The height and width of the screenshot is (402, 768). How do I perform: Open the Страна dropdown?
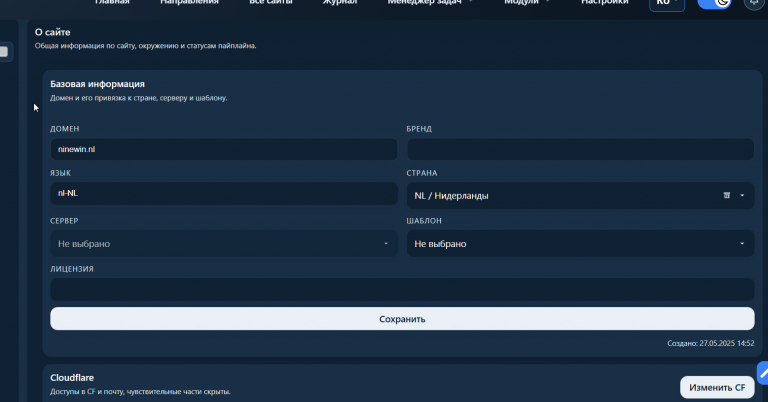tap(580, 195)
